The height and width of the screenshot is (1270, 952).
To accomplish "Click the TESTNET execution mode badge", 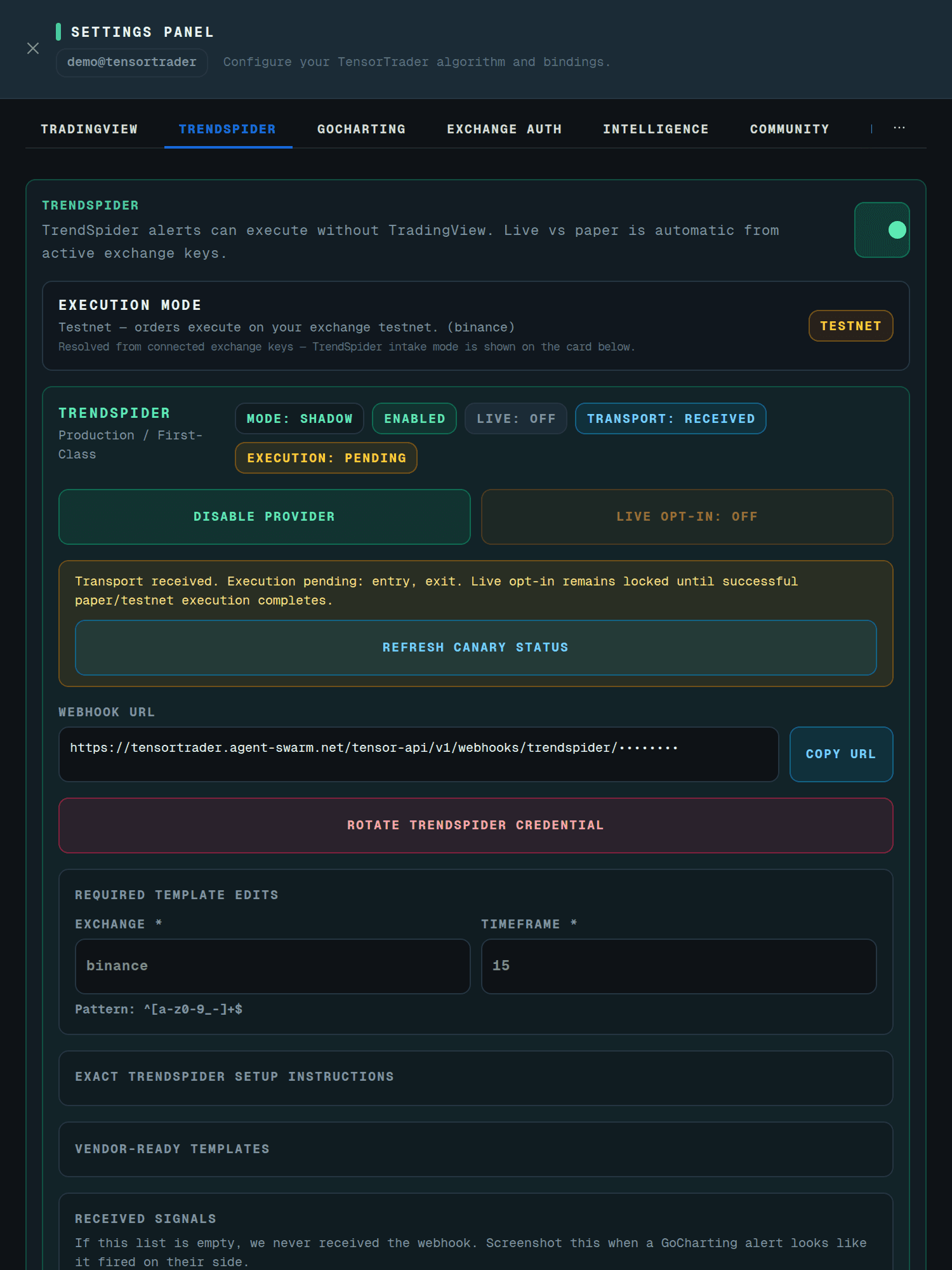I will 851,326.
